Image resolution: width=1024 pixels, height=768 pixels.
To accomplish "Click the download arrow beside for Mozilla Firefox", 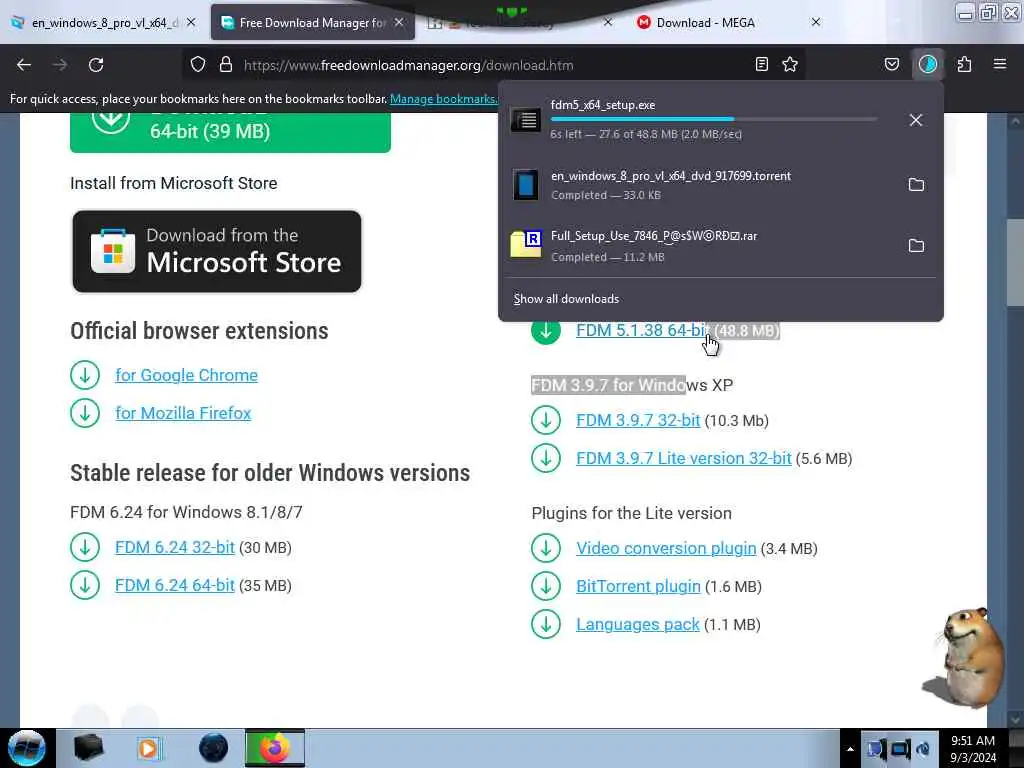I will (x=85, y=413).
